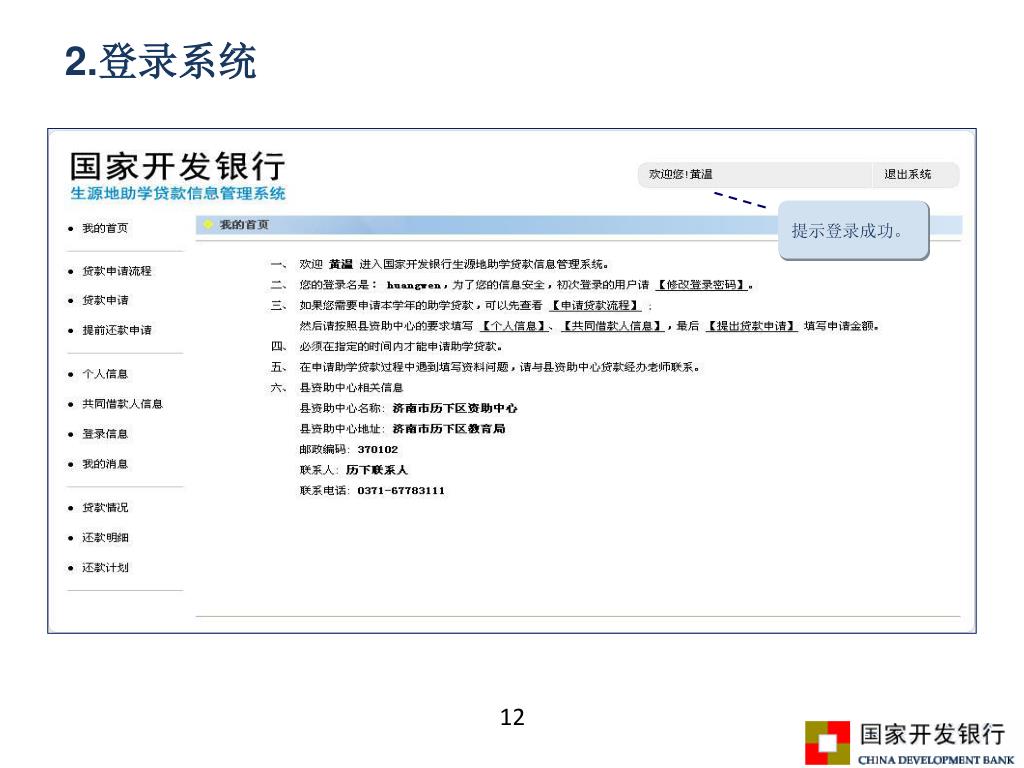The height and width of the screenshot is (768, 1024).
Task: Click the address 济南市历下区教育局
Action: (x=449, y=429)
